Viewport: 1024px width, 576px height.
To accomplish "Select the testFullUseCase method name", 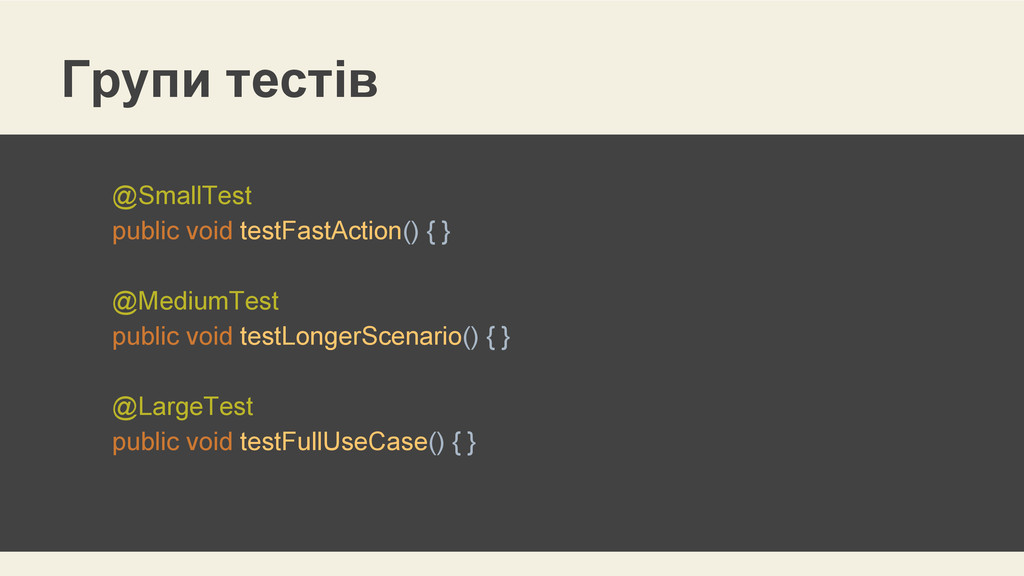I will (333, 442).
